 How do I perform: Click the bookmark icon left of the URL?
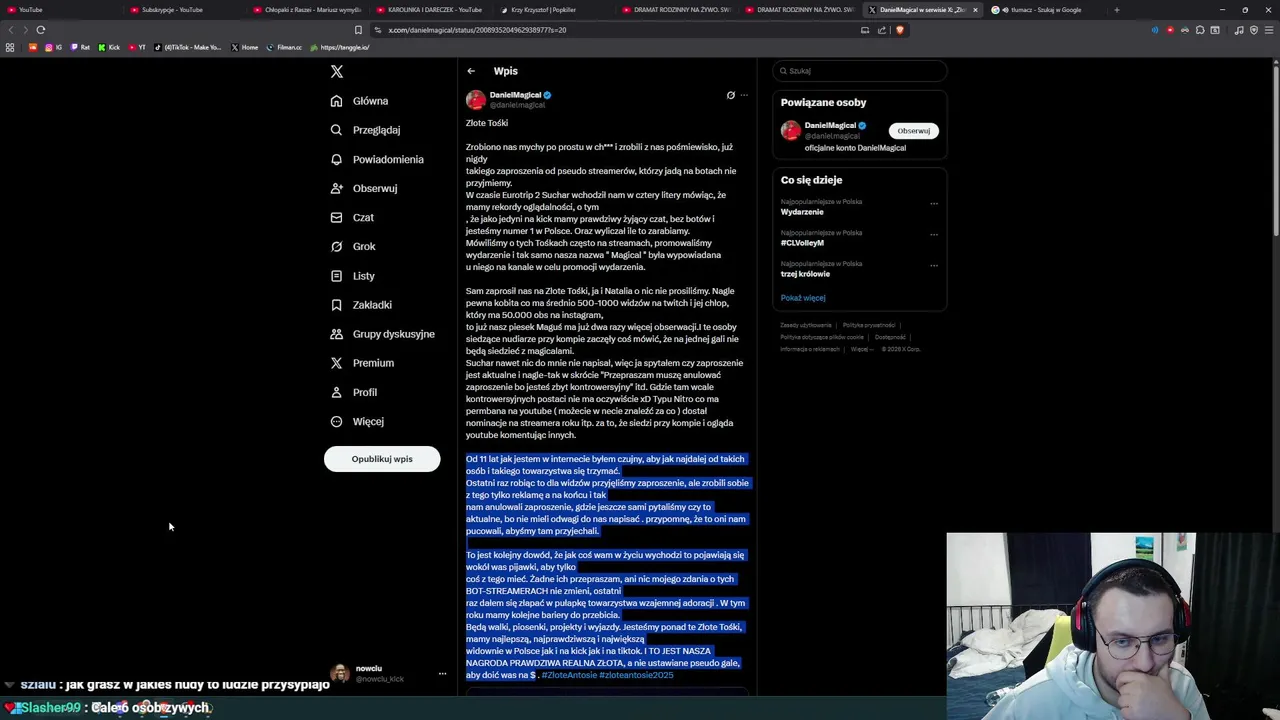click(x=358, y=30)
